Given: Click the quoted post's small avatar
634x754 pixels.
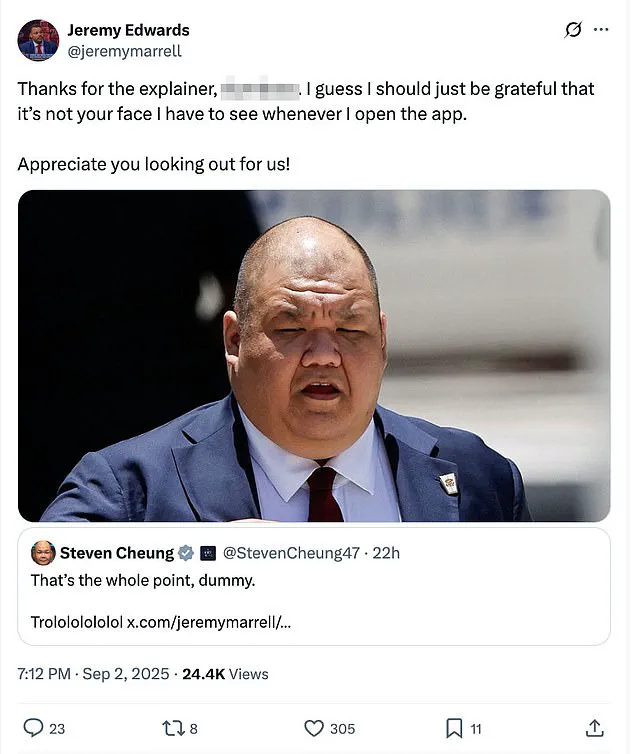Looking at the screenshot, I should (43, 553).
